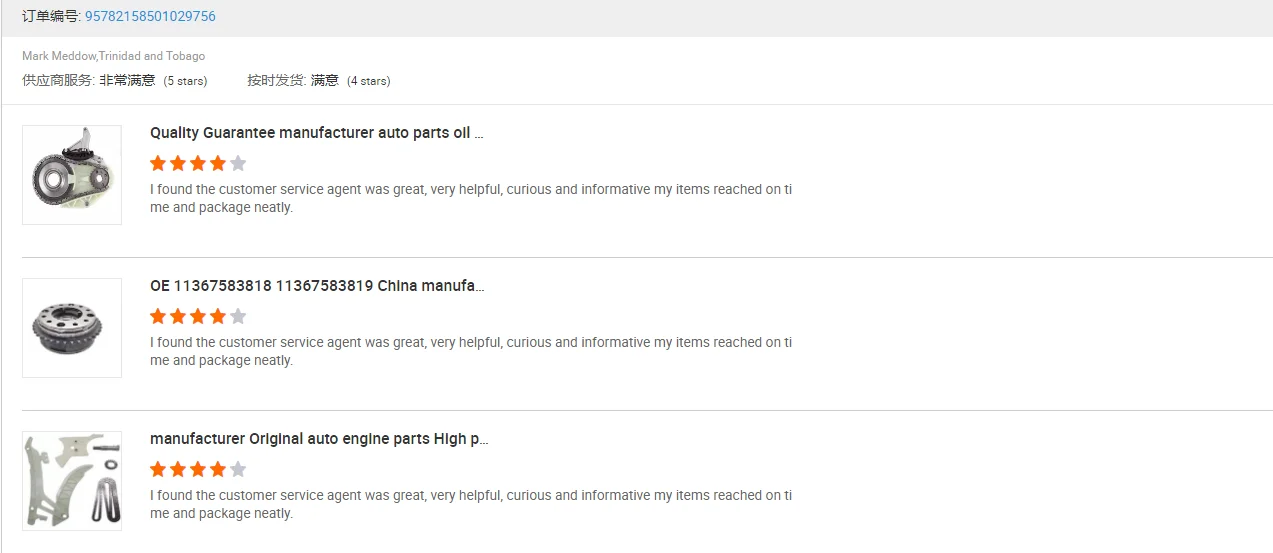Click fourth star of OE 11367583818 review
The height and width of the screenshot is (553, 1273).
218,317
